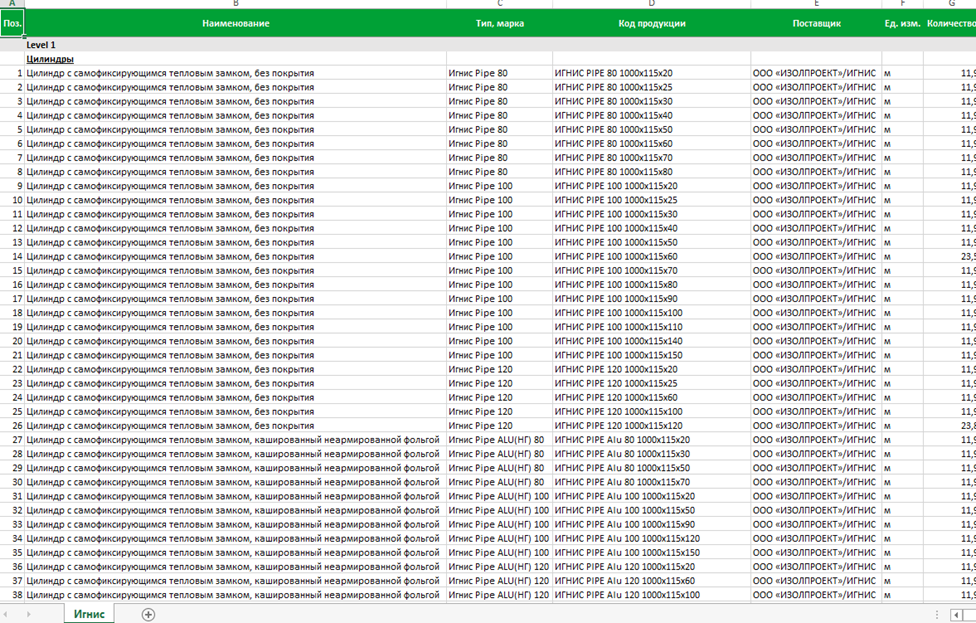
Task: Select cell ИГНИС PIPE 120 1000x115x120
Action: [652, 426]
